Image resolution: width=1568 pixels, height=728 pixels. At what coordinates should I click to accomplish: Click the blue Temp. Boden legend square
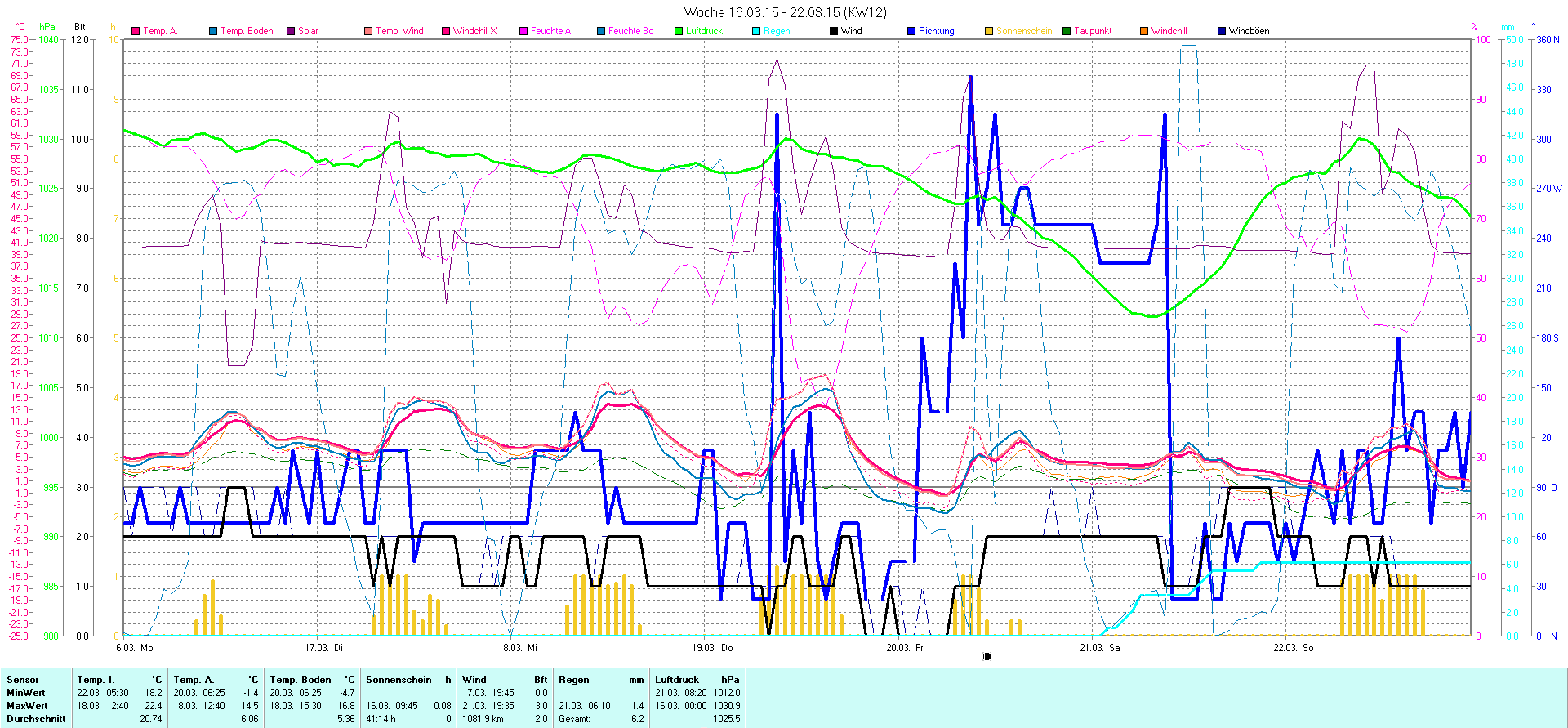(x=213, y=31)
